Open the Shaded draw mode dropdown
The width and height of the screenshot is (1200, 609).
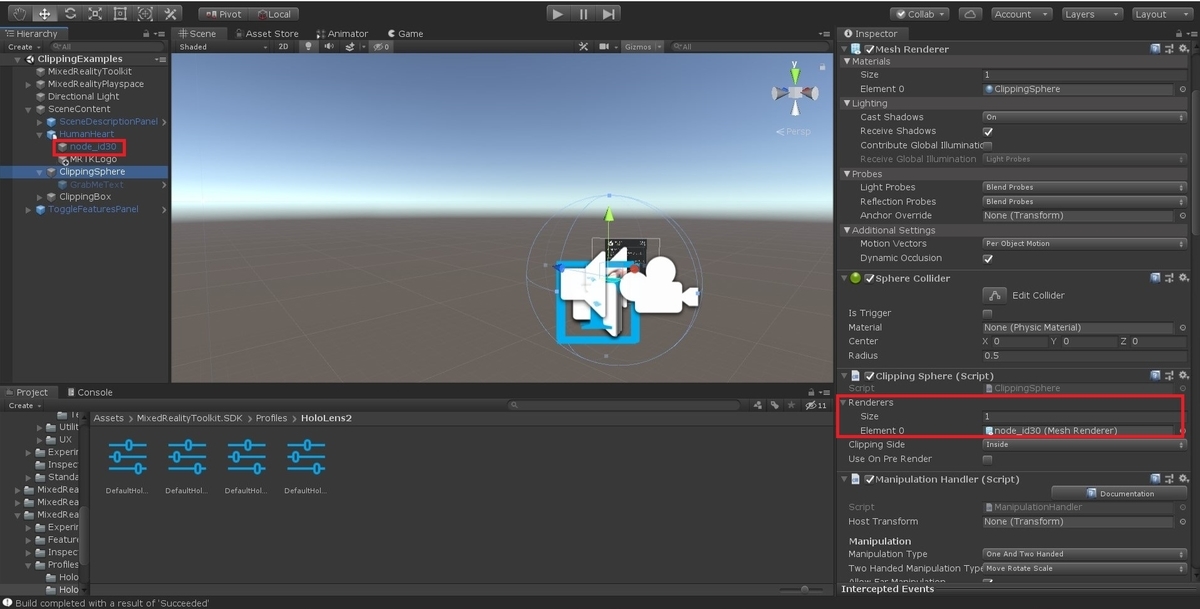(x=223, y=47)
